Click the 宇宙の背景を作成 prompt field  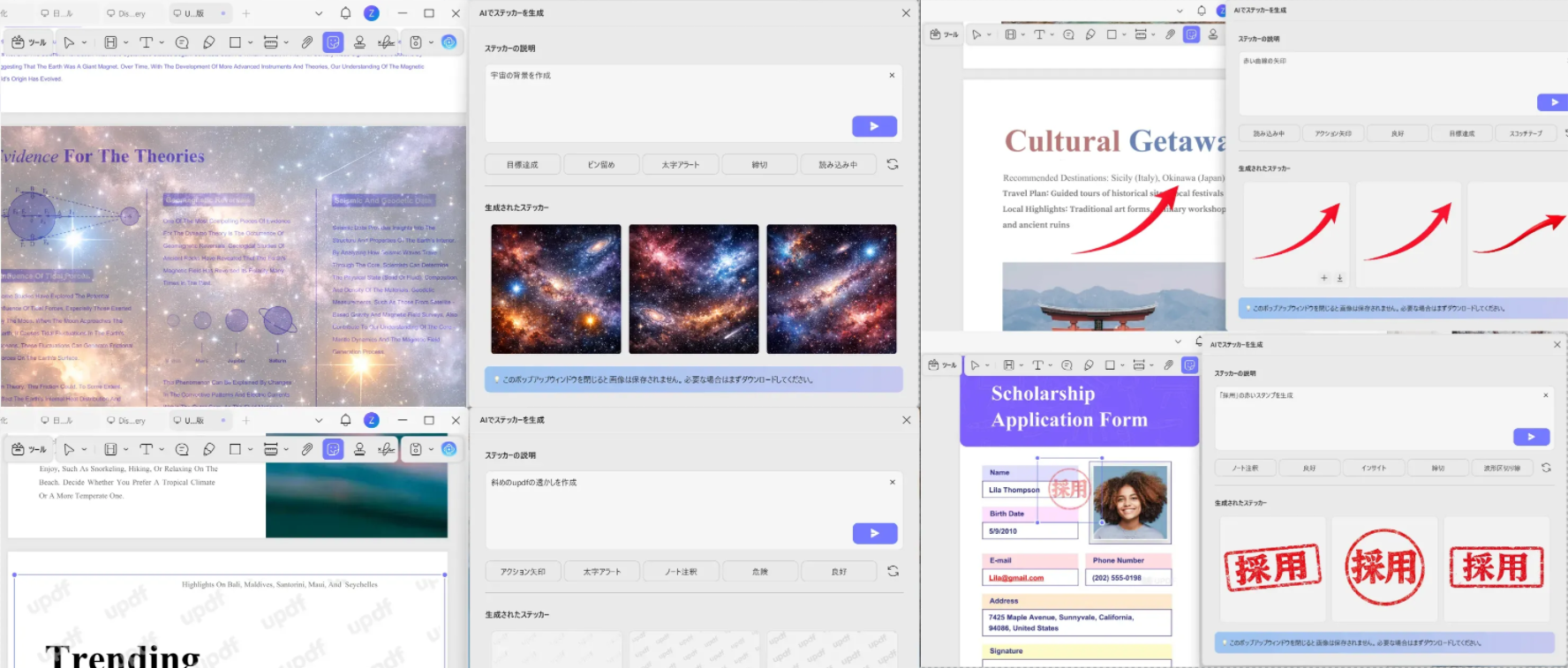click(693, 104)
